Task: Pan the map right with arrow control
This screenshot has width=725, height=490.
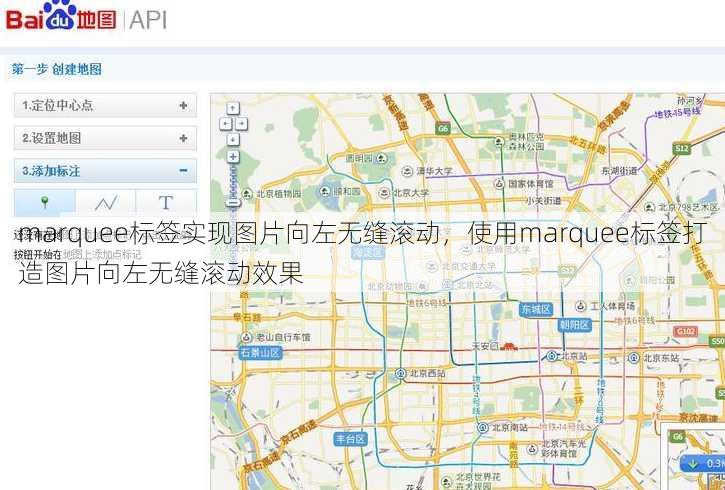Action: click(x=241, y=123)
